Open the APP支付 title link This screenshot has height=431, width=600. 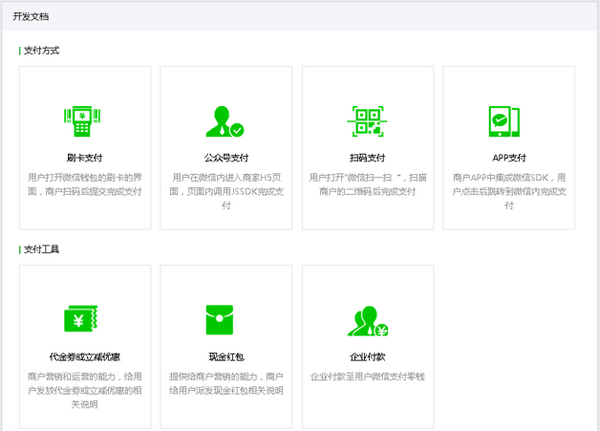coord(508,158)
